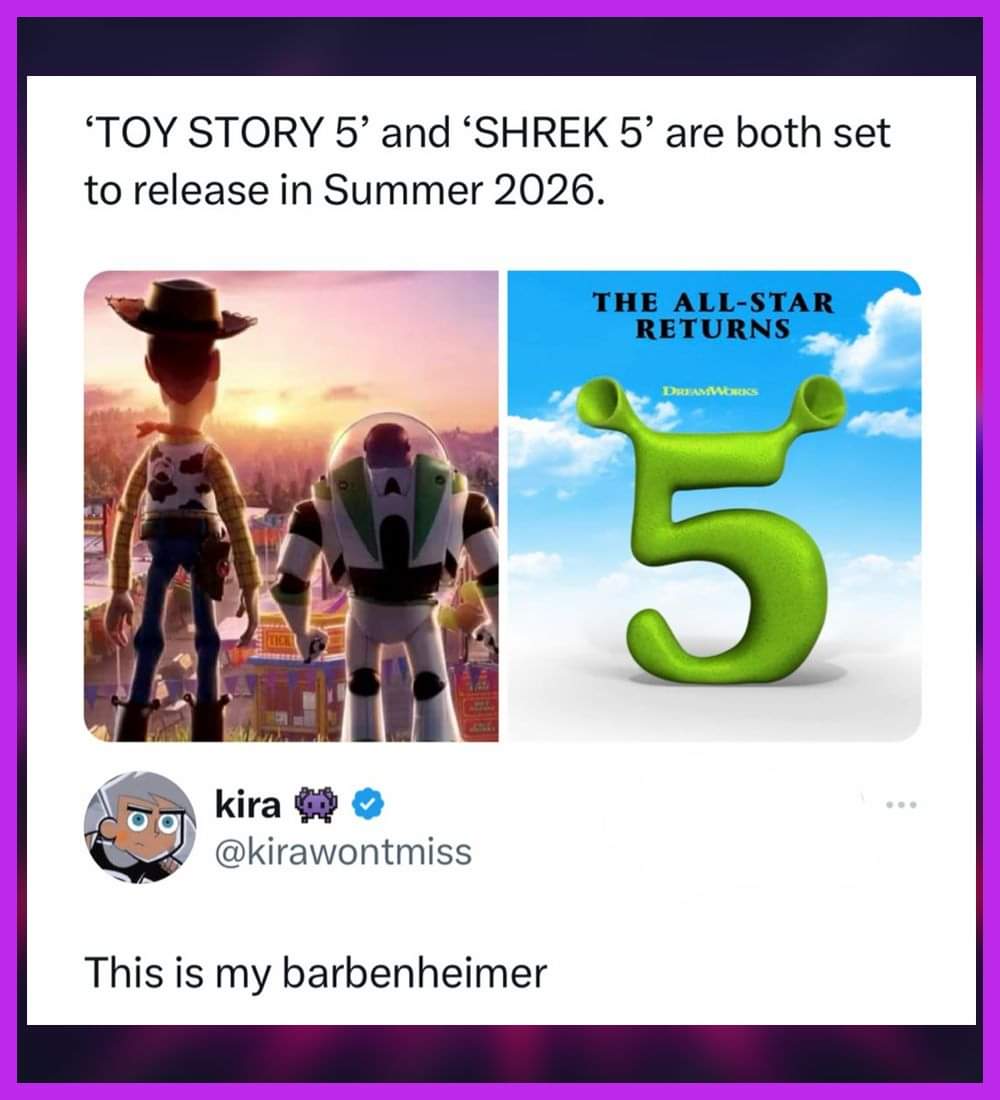Open kira's Danny Phantom profile avatar

[x=140, y=827]
